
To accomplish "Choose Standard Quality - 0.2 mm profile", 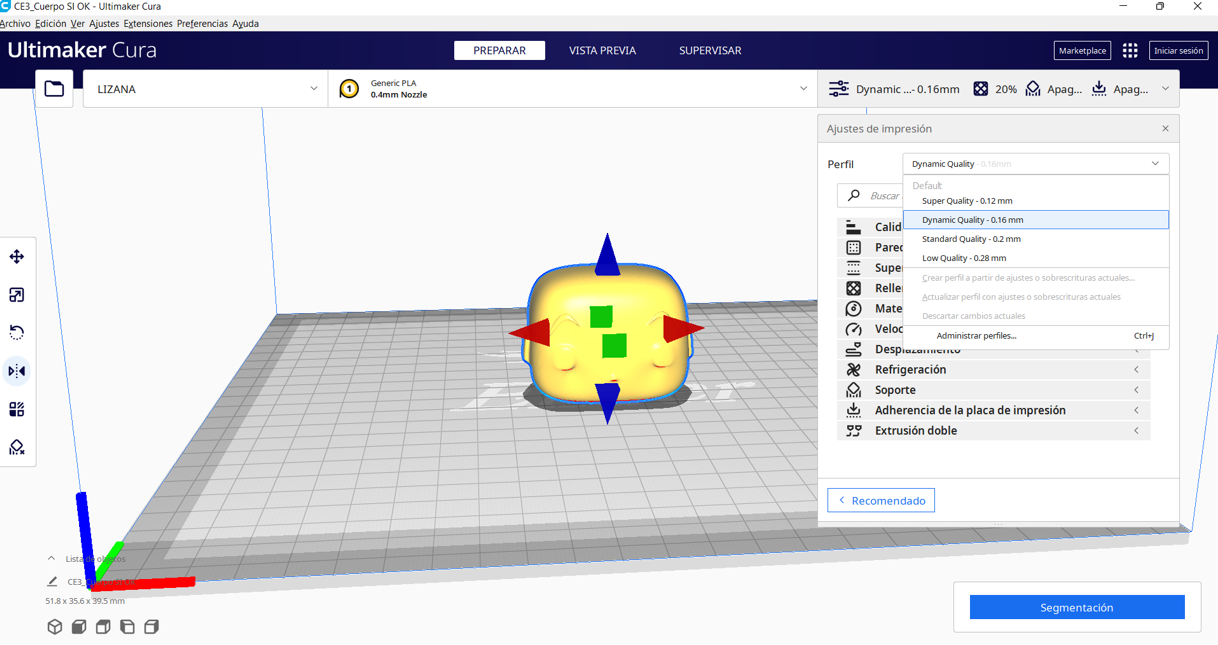I will point(1035,239).
